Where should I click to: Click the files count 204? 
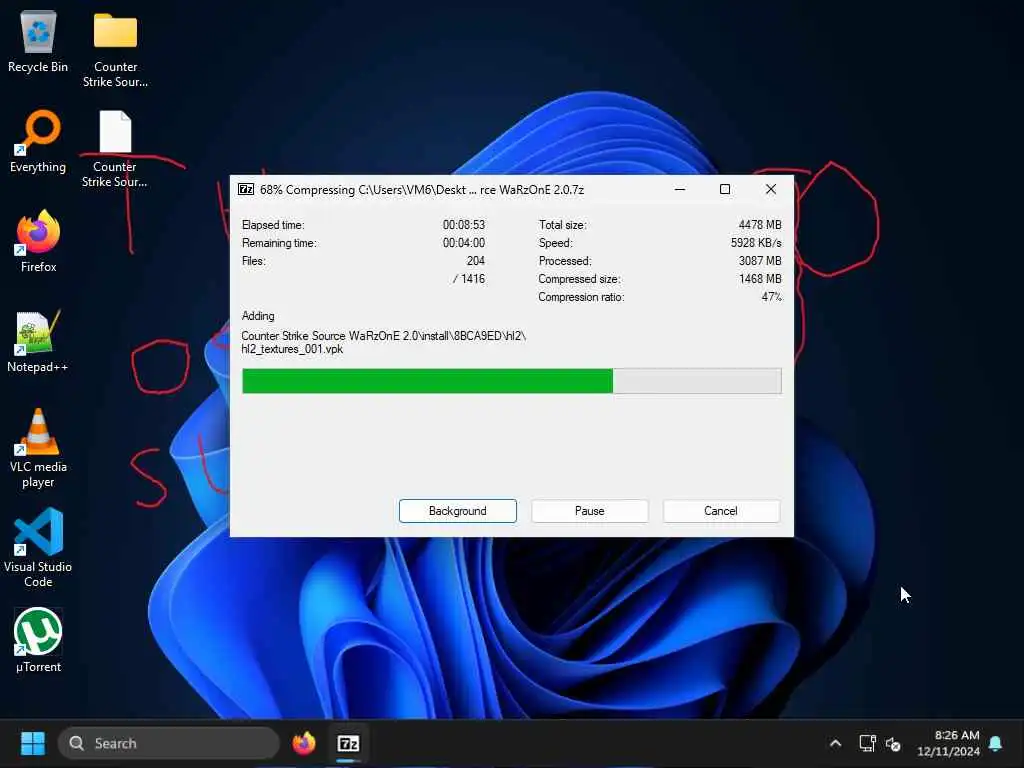point(475,261)
